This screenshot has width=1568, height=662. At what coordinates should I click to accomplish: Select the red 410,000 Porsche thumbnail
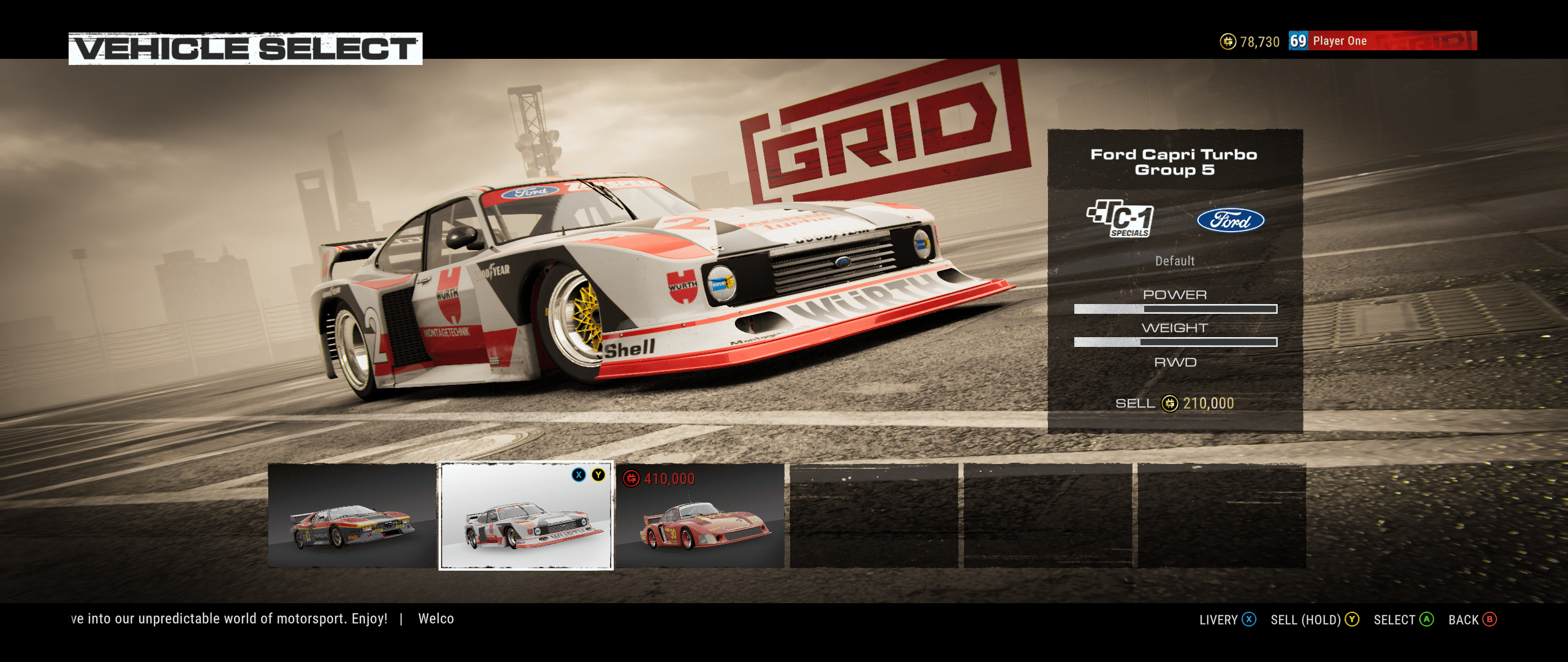tap(700, 516)
